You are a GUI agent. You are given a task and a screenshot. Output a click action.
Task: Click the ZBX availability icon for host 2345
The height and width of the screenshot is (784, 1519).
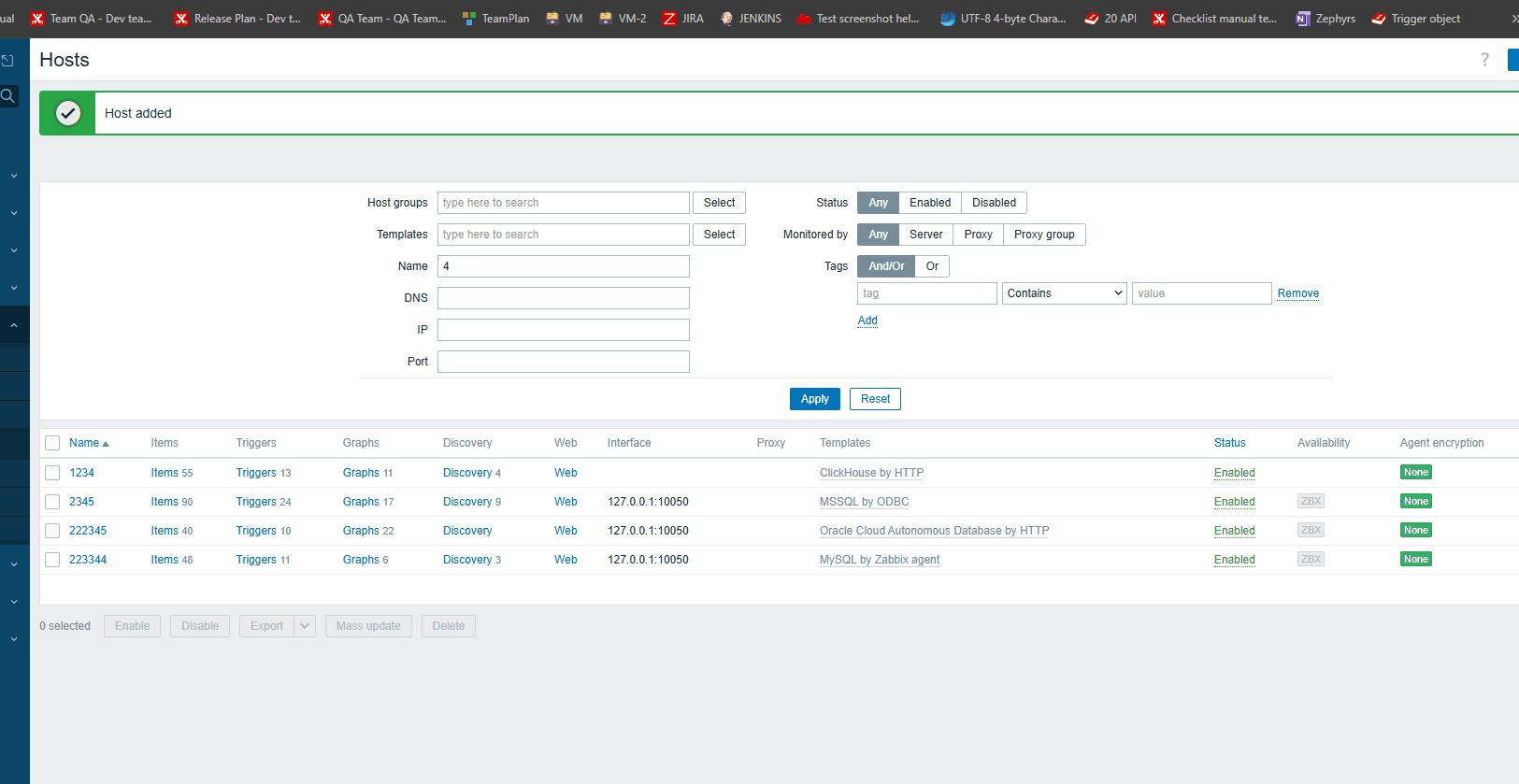(x=1311, y=502)
